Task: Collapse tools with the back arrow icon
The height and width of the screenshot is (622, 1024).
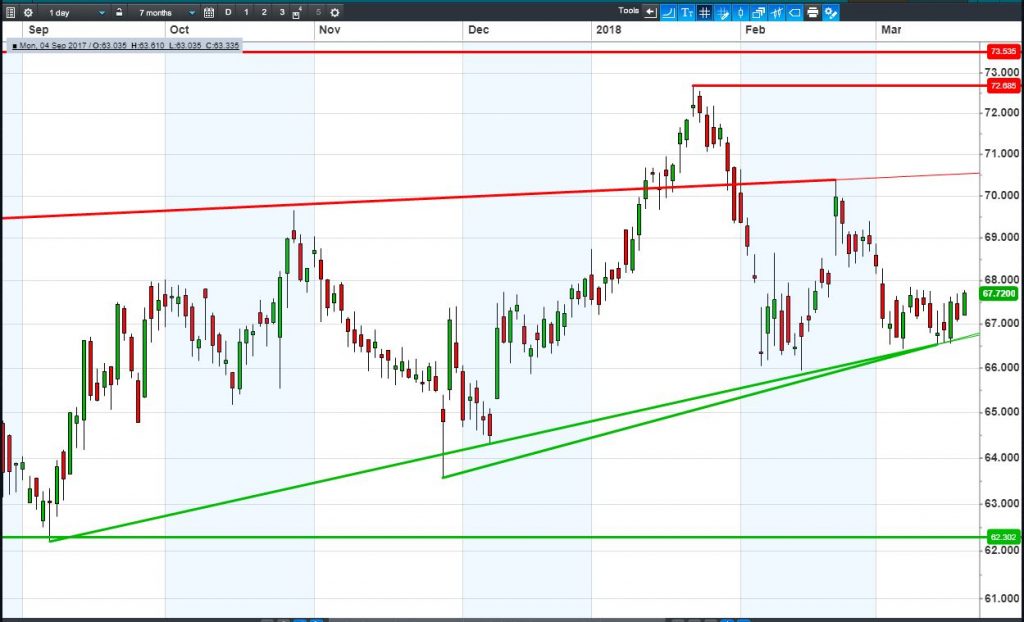Action: click(x=650, y=12)
